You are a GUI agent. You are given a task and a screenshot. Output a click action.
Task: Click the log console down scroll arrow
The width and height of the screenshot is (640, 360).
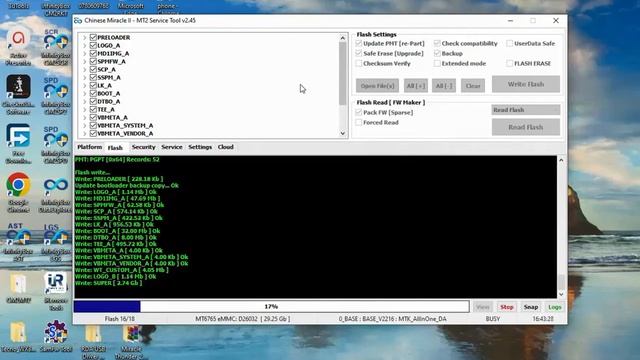(561, 294)
